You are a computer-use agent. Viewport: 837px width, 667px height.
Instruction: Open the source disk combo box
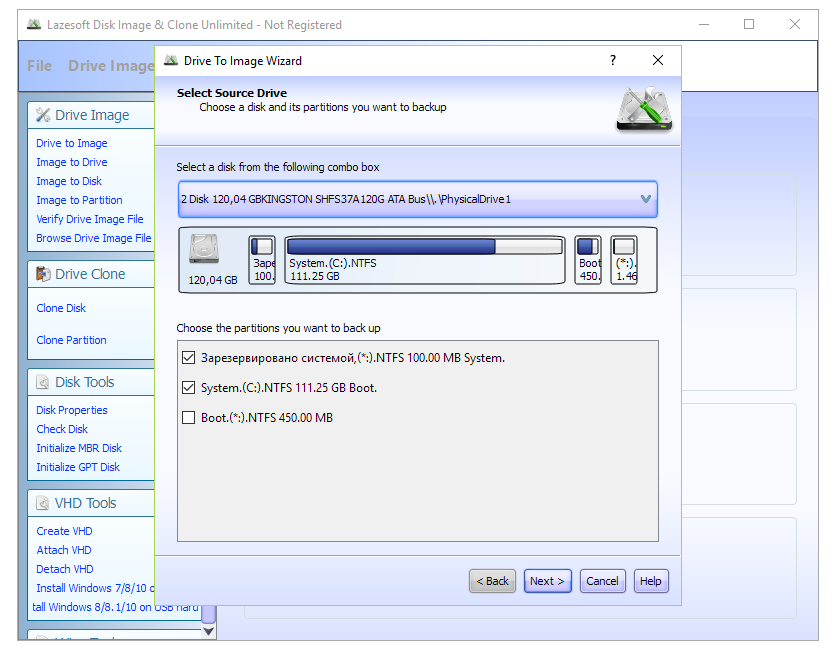[x=417, y=199]
